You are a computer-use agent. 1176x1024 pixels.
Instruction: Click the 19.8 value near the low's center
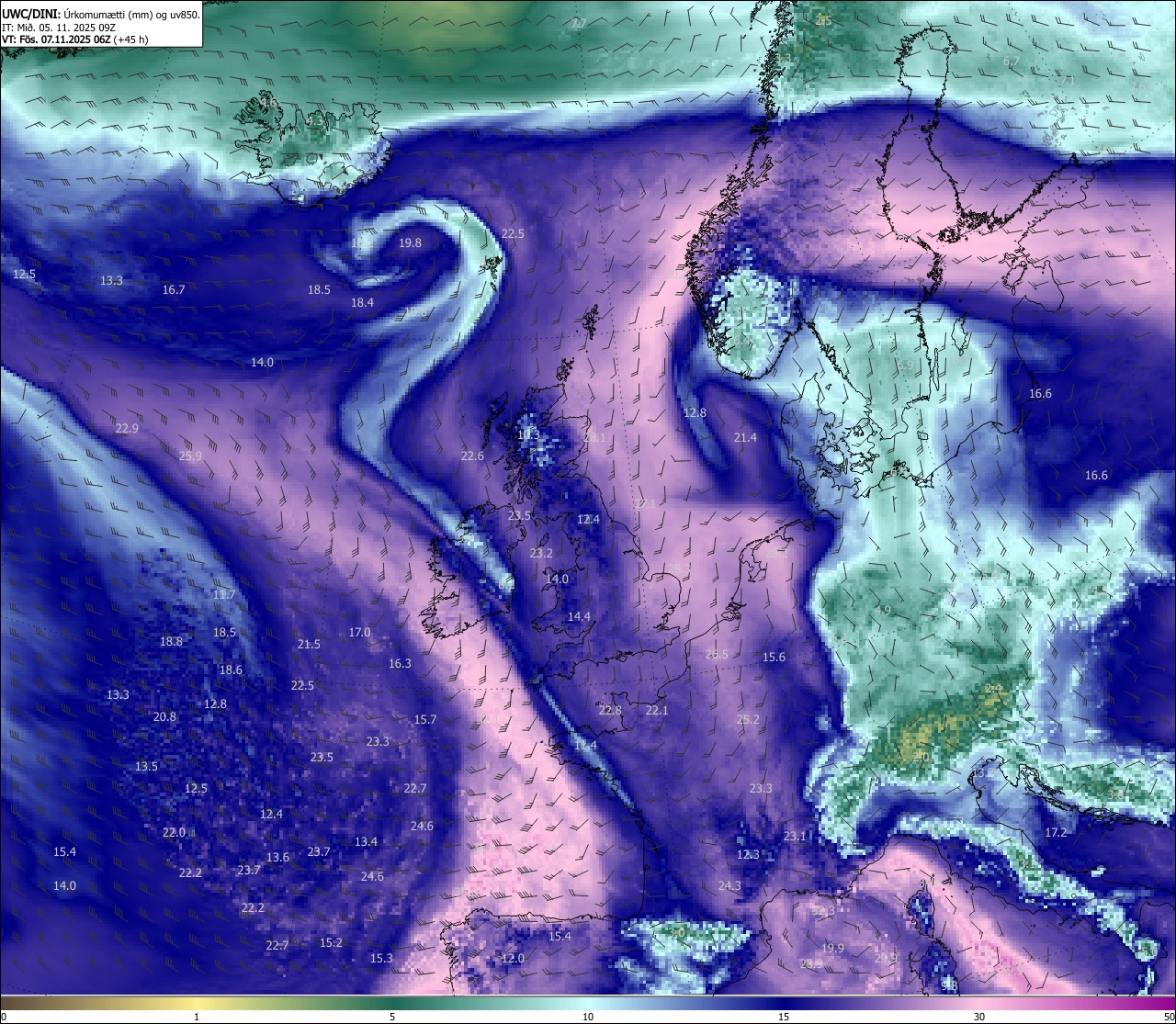coord(411,243)
